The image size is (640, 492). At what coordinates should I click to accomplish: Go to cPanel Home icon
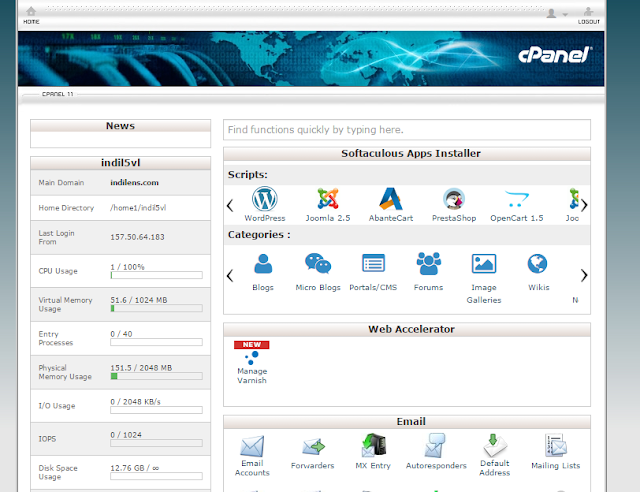click(31, 15)
